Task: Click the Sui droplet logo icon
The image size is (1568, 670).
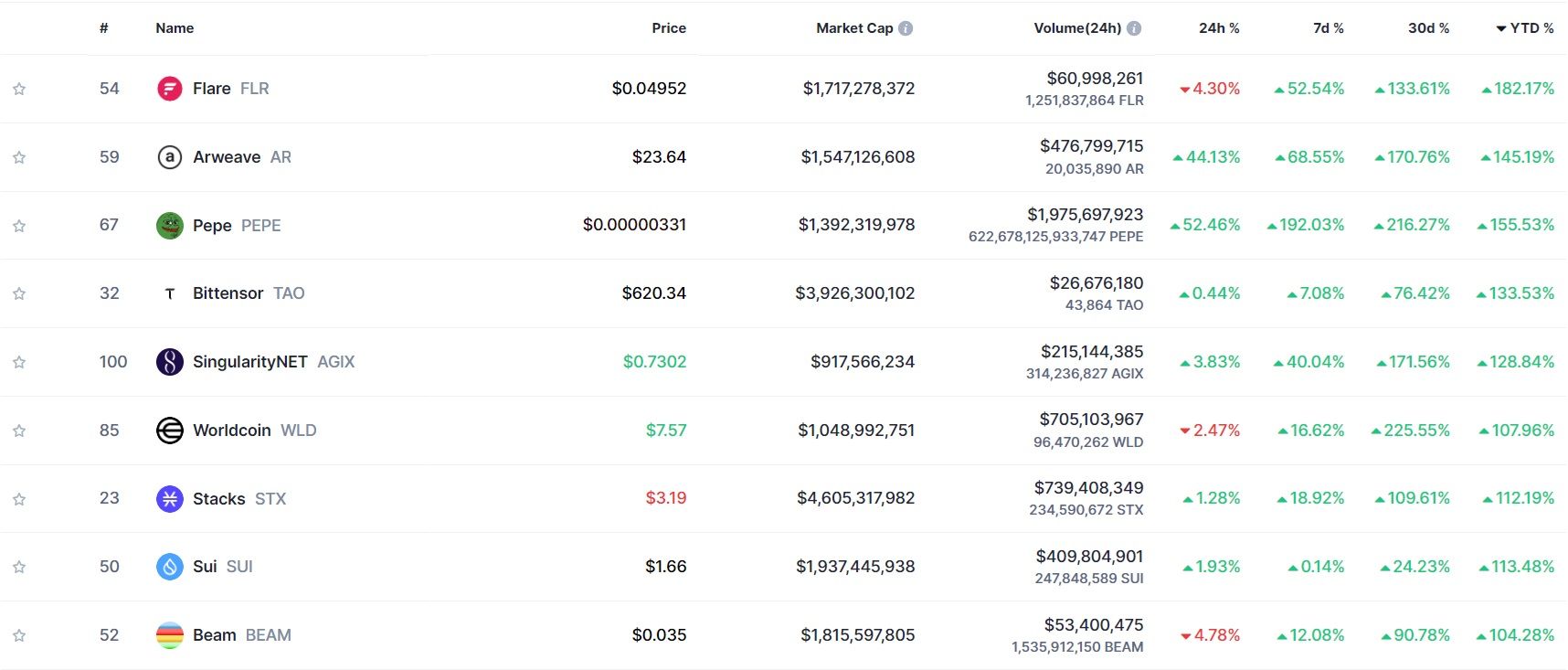Action: (x=170, y=567)
